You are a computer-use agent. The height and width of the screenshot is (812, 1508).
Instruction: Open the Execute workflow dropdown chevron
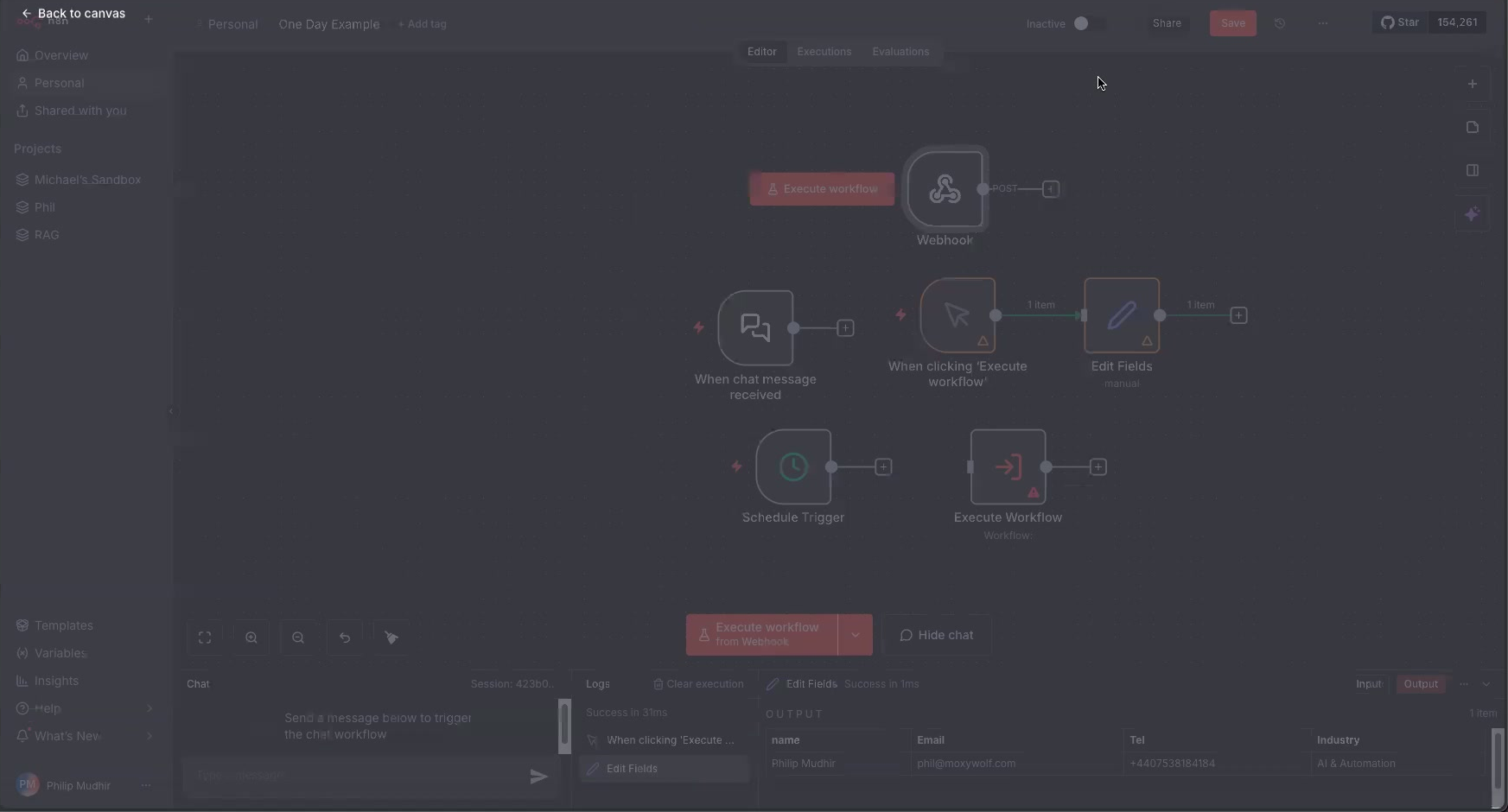[856, 635]
